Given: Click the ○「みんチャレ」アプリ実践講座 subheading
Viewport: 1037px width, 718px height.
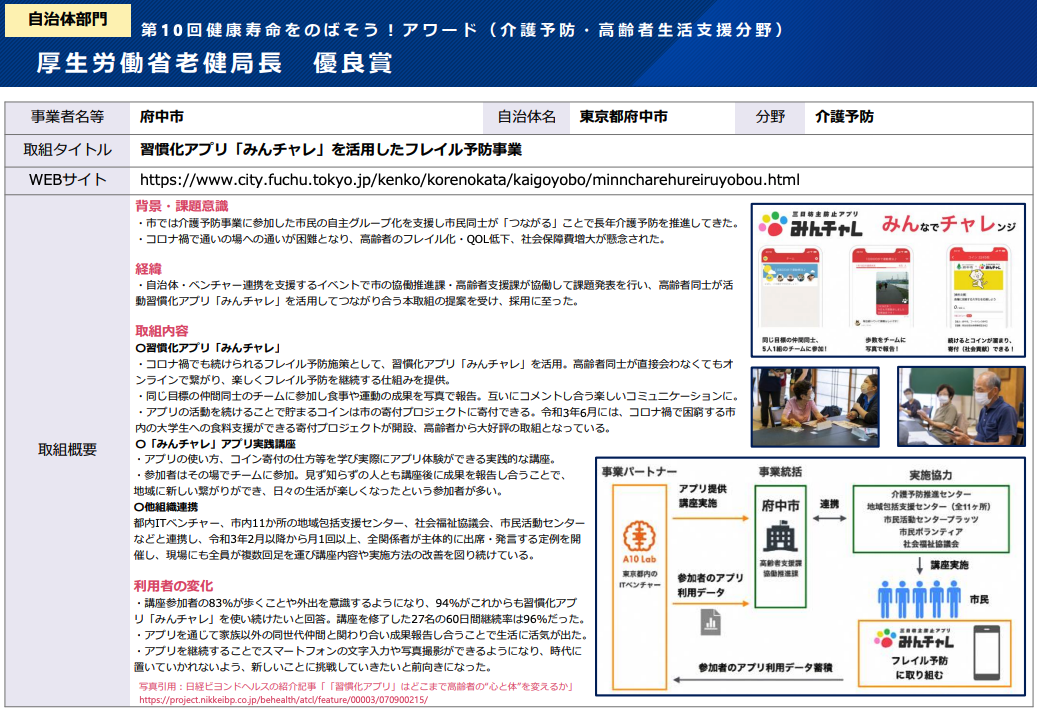Looking at the screenshot, I should (216, 444).
